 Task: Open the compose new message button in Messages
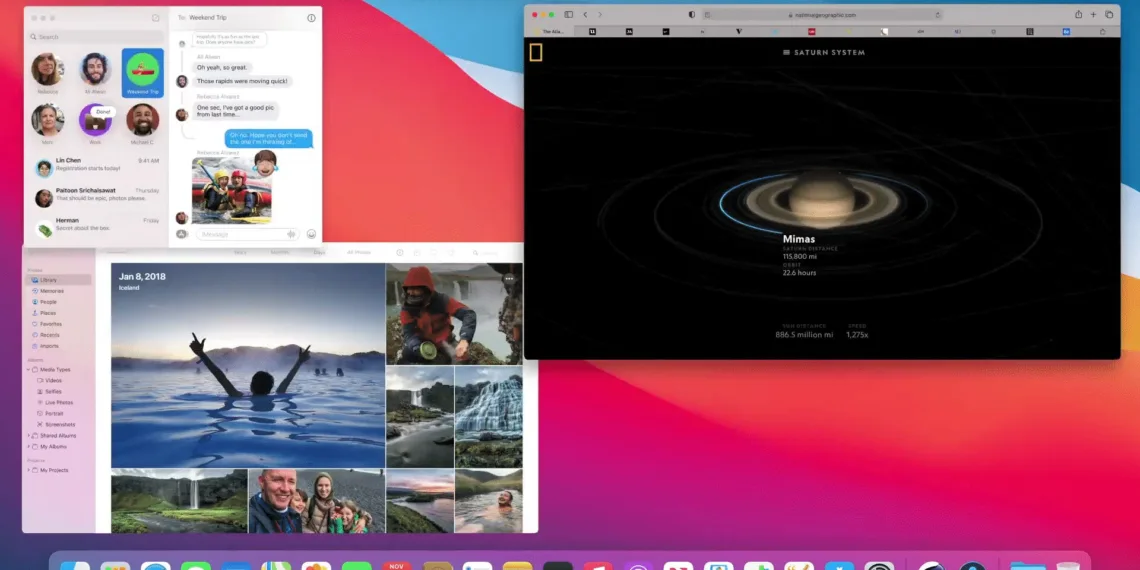tap(156, 18)
